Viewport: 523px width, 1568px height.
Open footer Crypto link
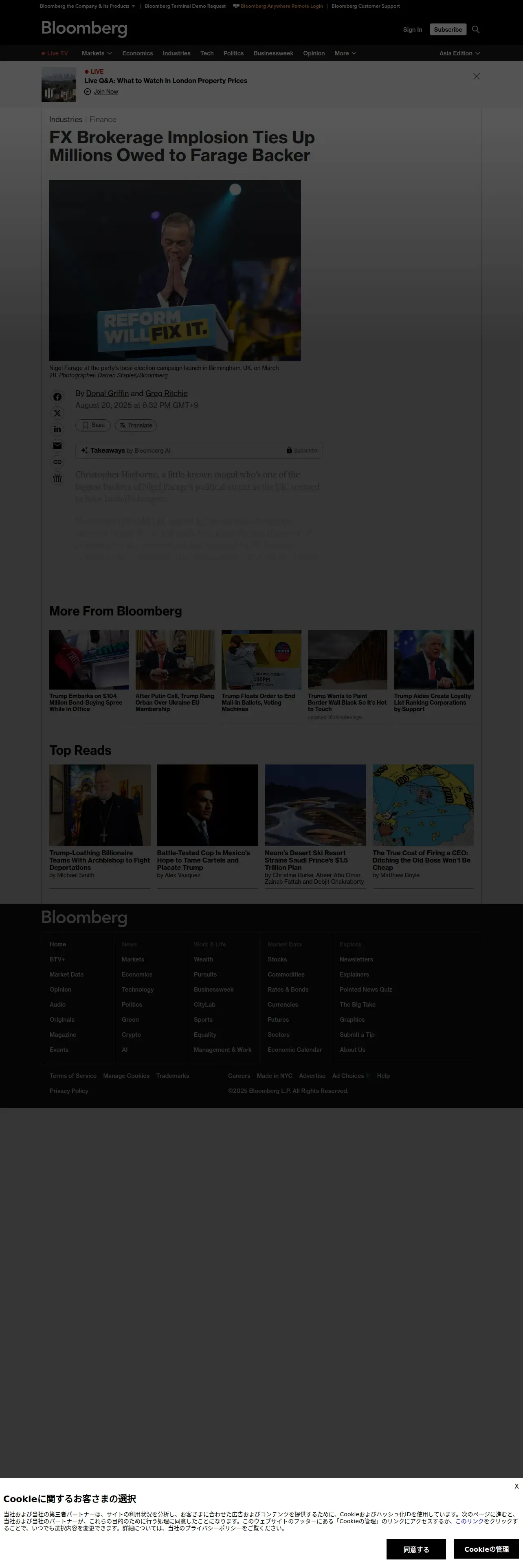[131, 1035]
